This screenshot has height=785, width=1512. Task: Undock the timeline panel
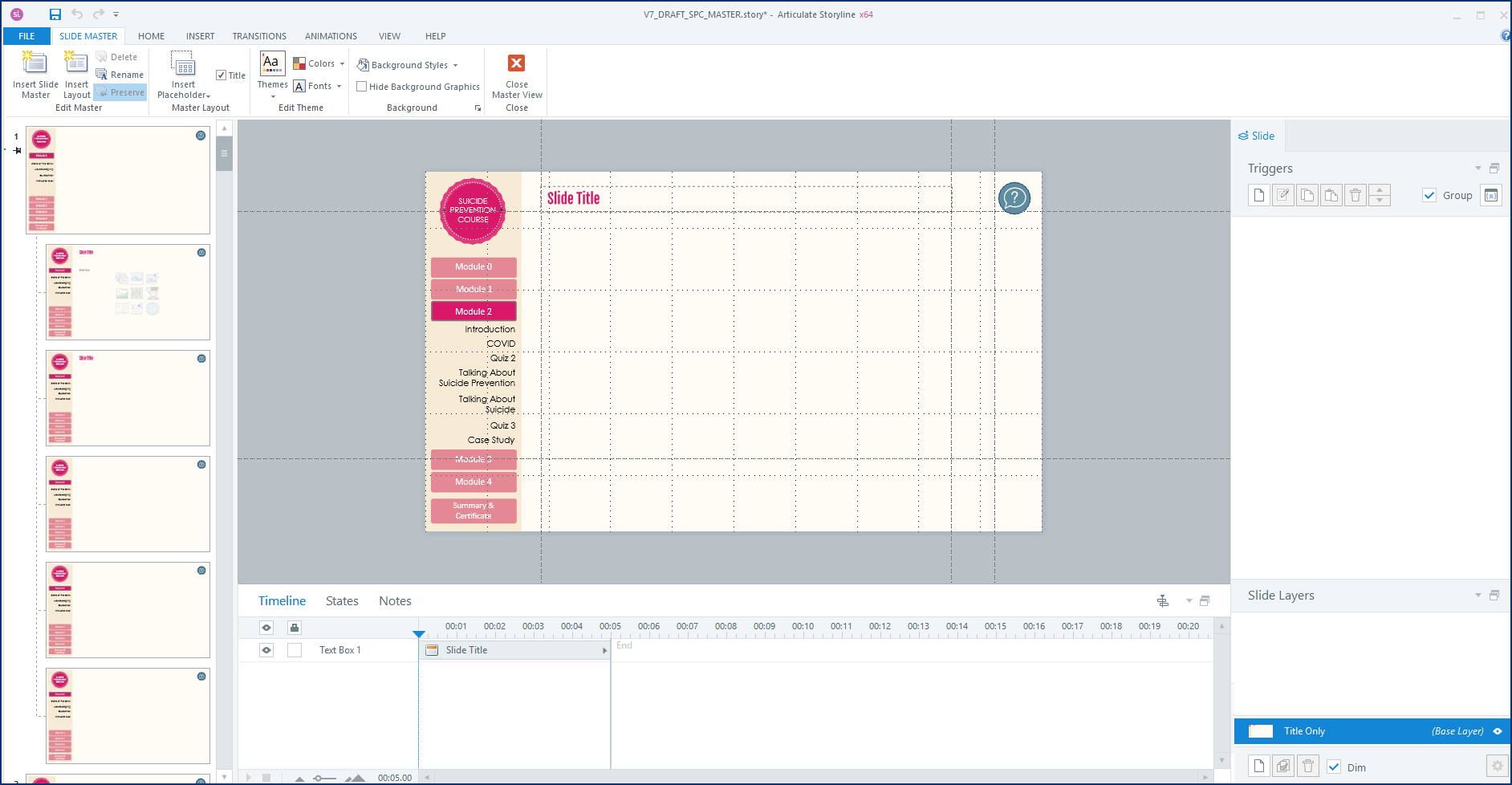click(x=1205, y=601)
